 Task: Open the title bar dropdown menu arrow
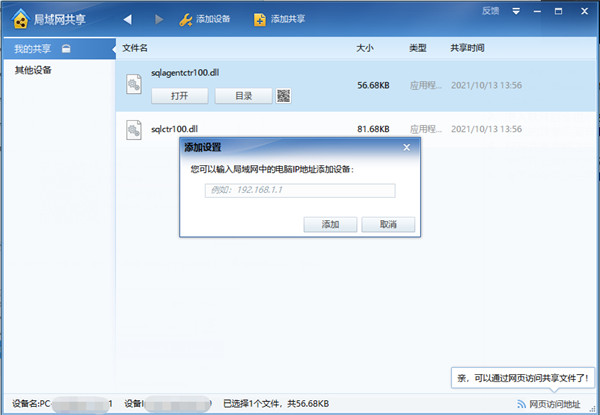pyautogui.click(x=516, y=11)
